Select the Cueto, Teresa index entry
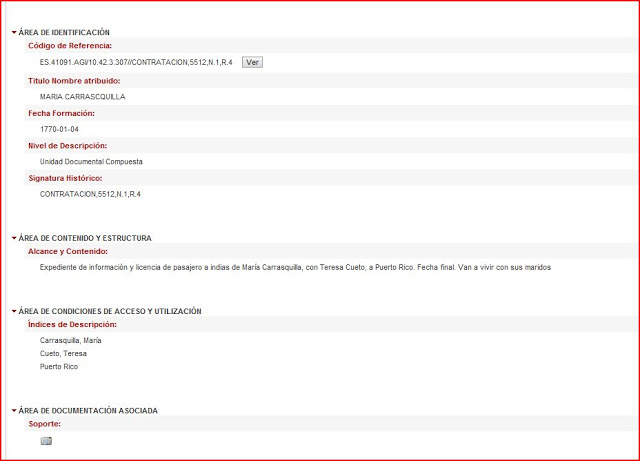The height and width of the screenshot is (461, 640). pos(62,354)
